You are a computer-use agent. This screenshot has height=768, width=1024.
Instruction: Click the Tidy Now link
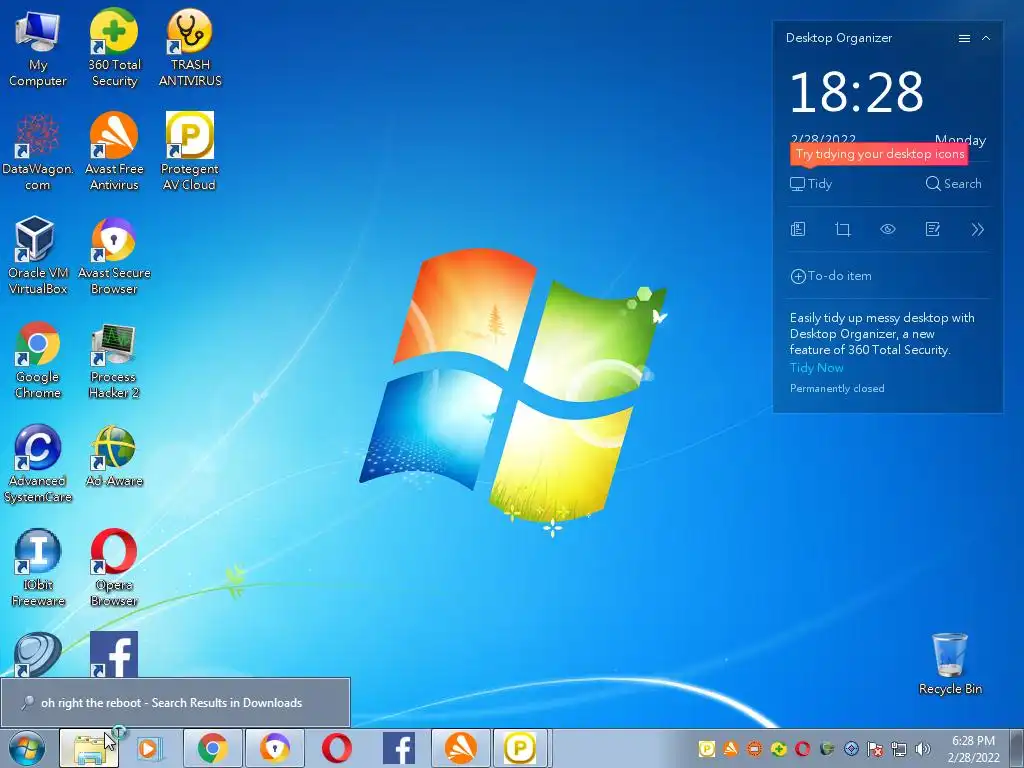(x=816, y=368)
